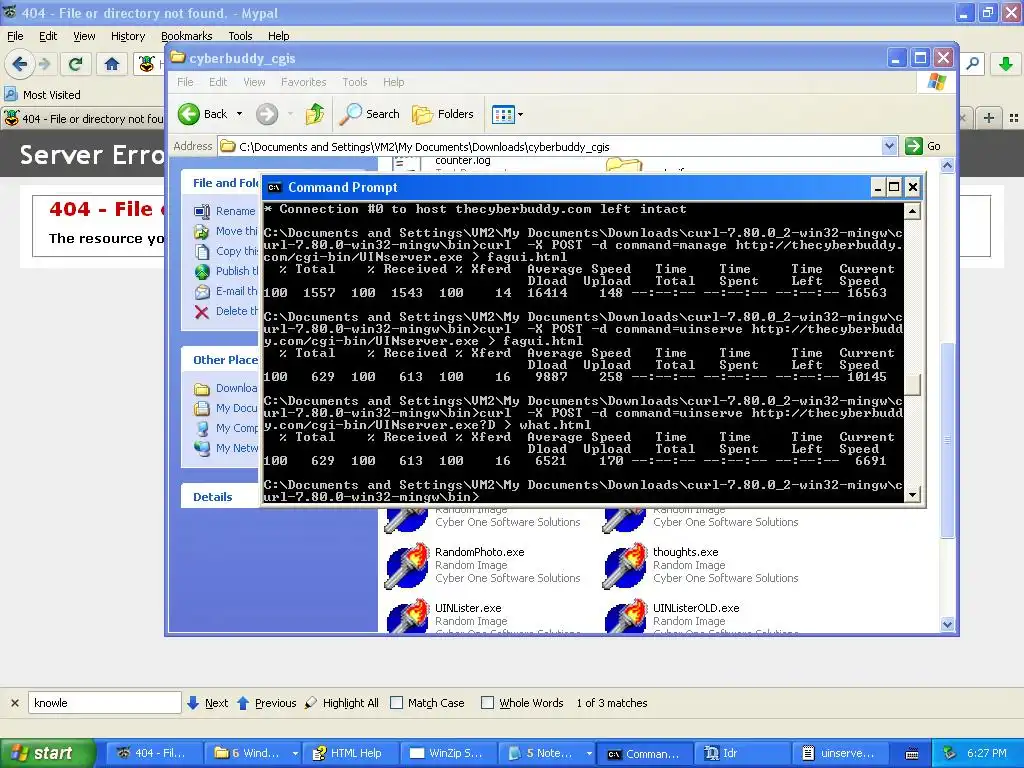Image resolution: width=1024 pixels, height=768 pixels.
Task: Open Downloads under Other Places
Action: coord(225,389)
